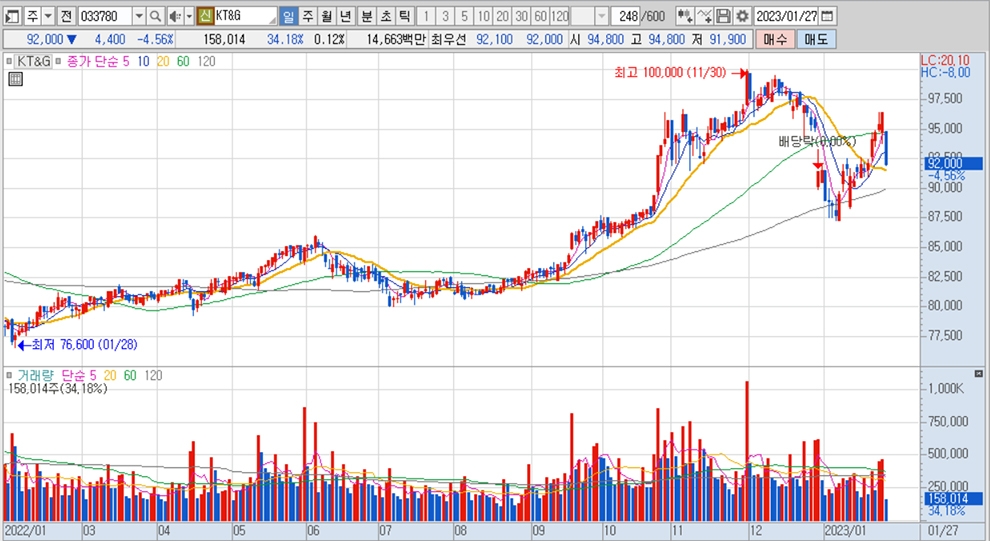The width and height of the screenshot is (990, 541).
Task: Click the speaker sound alert icon
Action: [175, 16]
